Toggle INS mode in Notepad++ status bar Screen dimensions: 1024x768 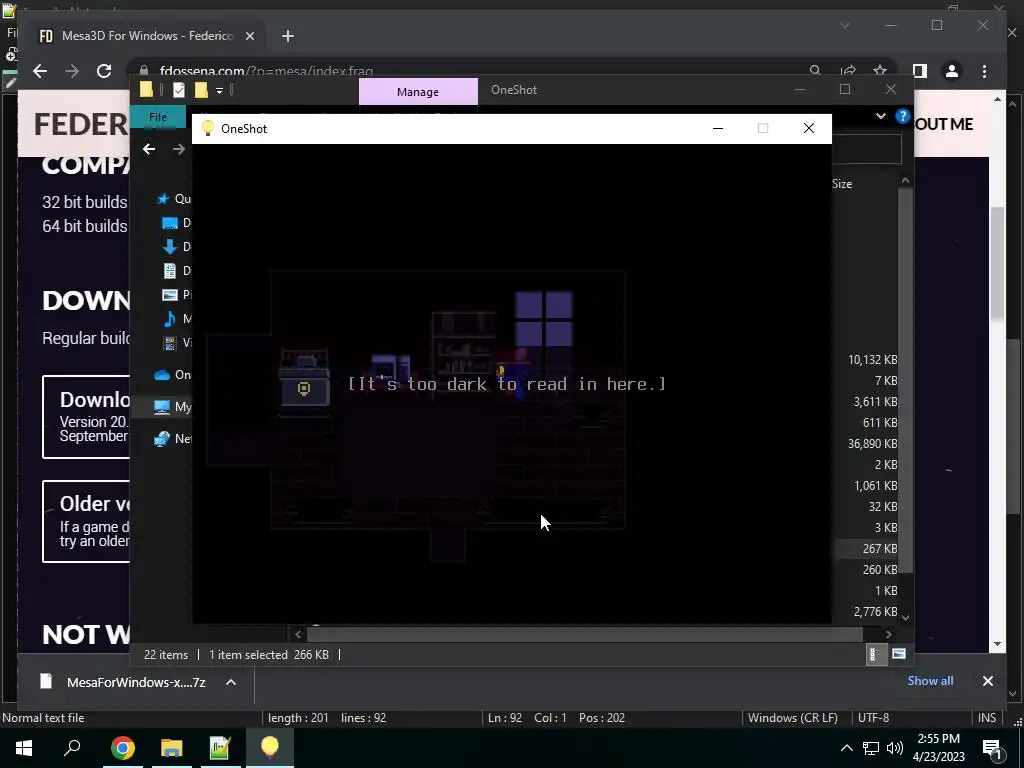pos(987,718)
